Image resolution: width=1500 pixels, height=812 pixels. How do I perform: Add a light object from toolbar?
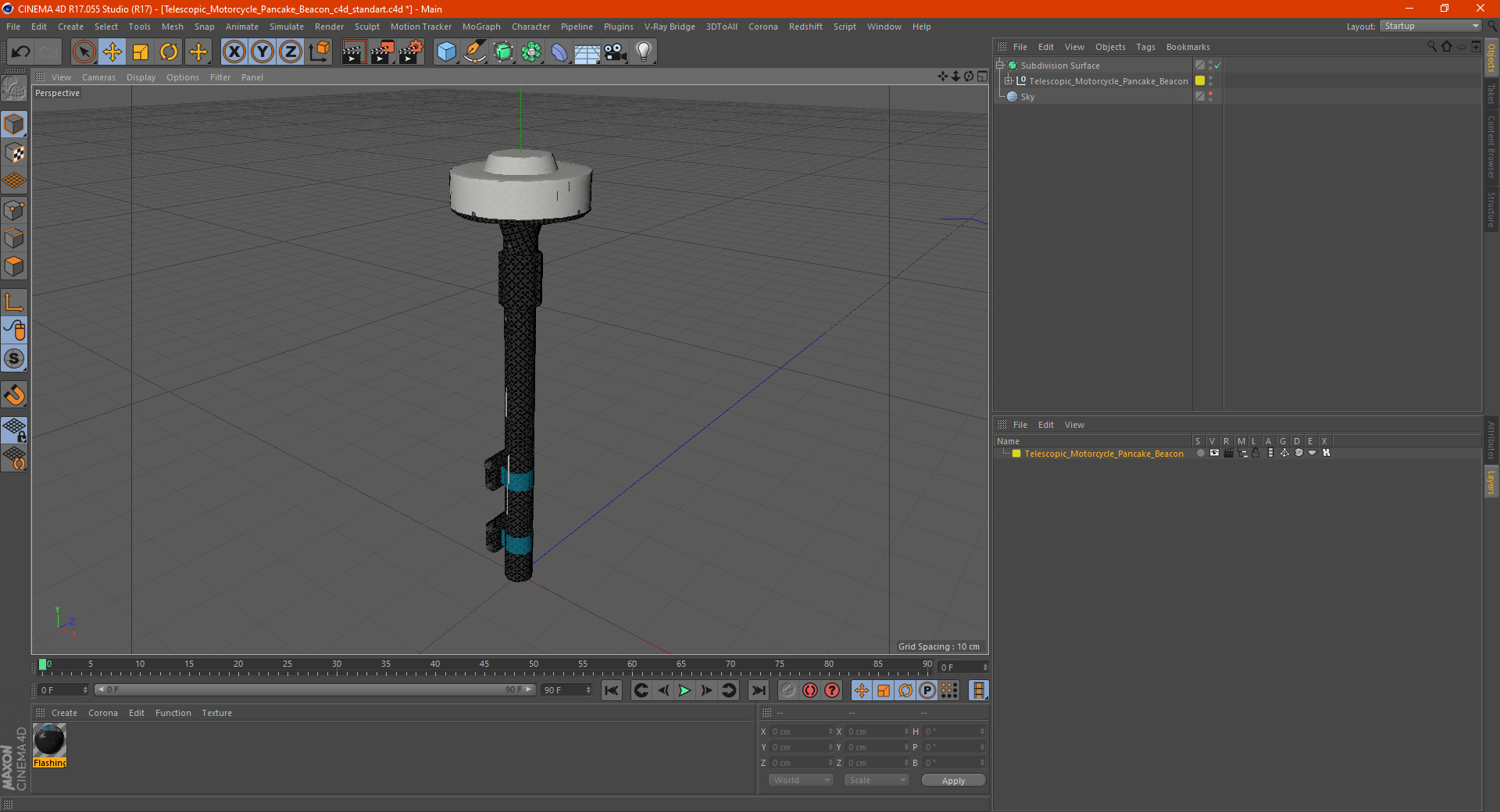[x=643, y=52]
